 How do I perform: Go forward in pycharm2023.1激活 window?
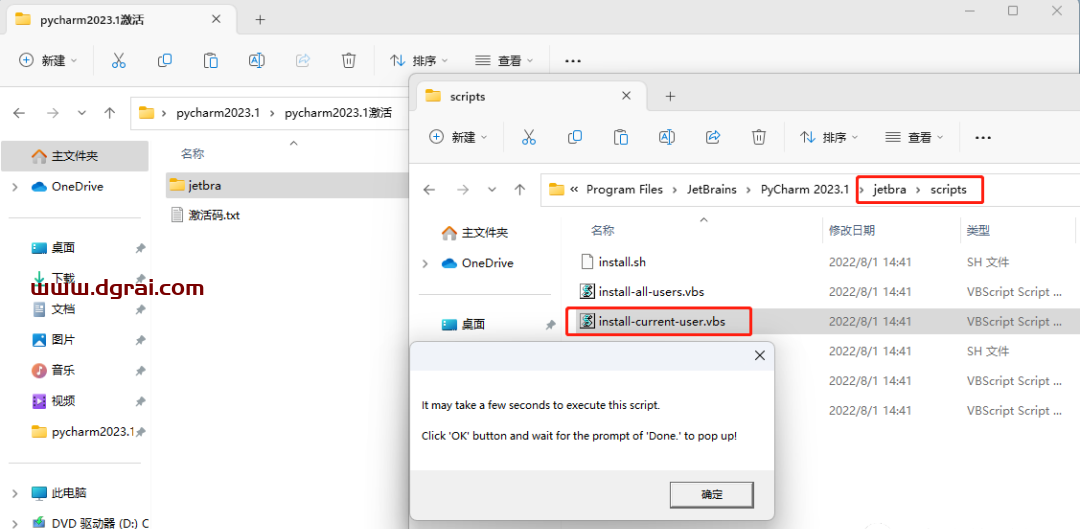pyautogui.click(x=52, y=113)
